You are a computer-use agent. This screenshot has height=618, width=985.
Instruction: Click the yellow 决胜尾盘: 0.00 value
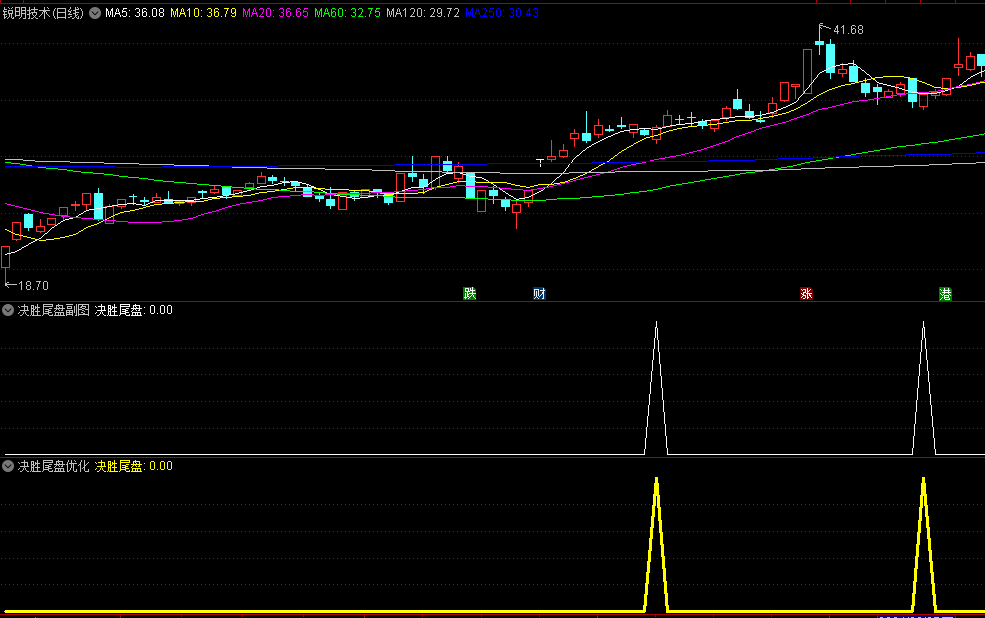pos(134,466)
